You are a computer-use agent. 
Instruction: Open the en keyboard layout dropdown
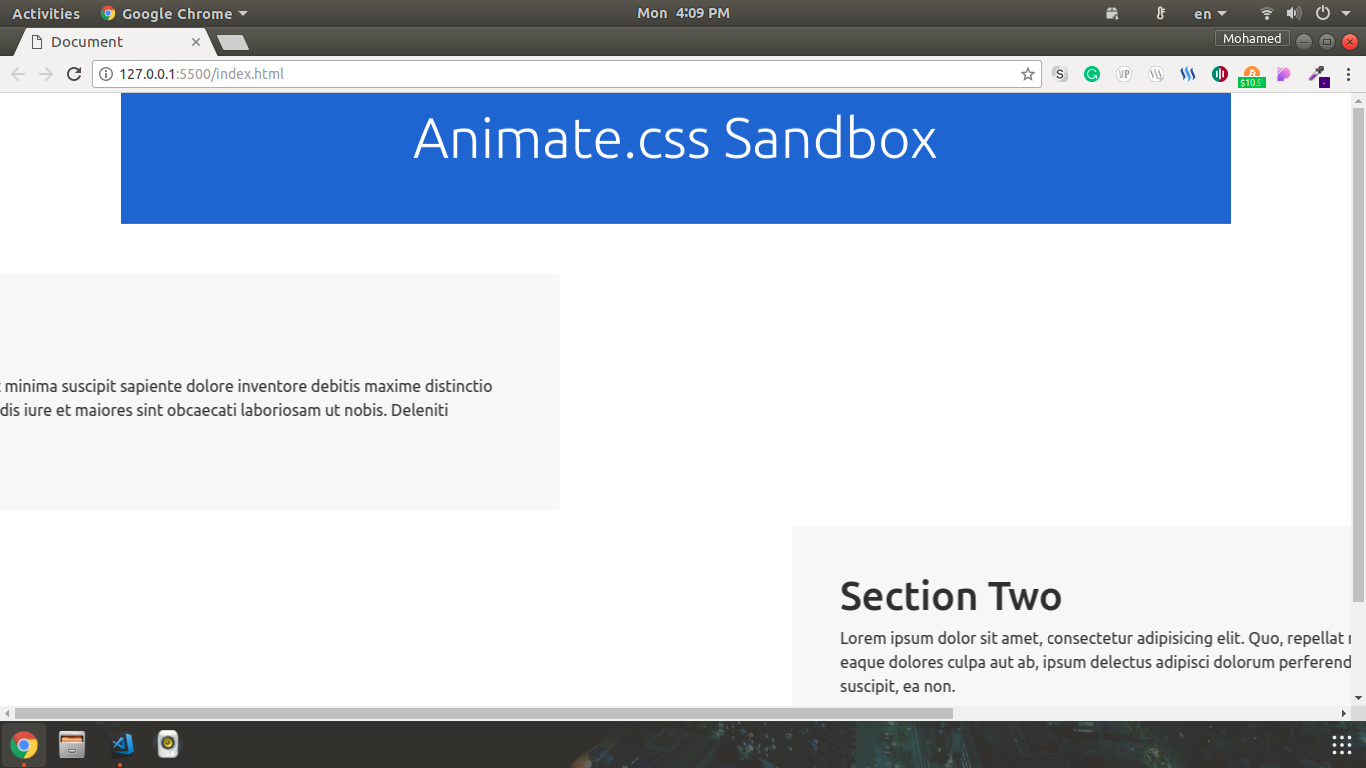click(x=1210, y=14)
